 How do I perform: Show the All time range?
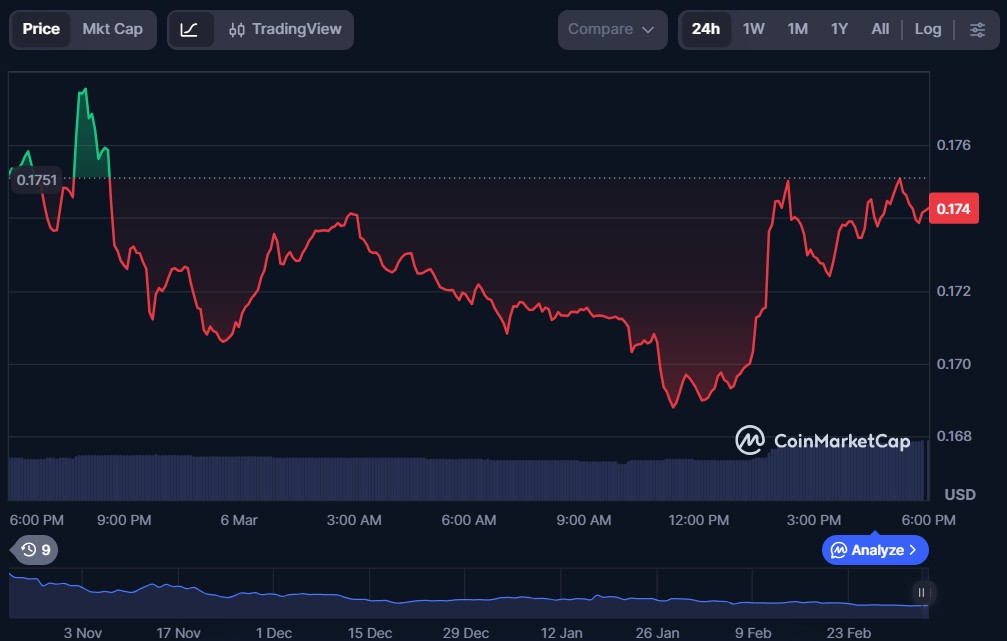880,30
